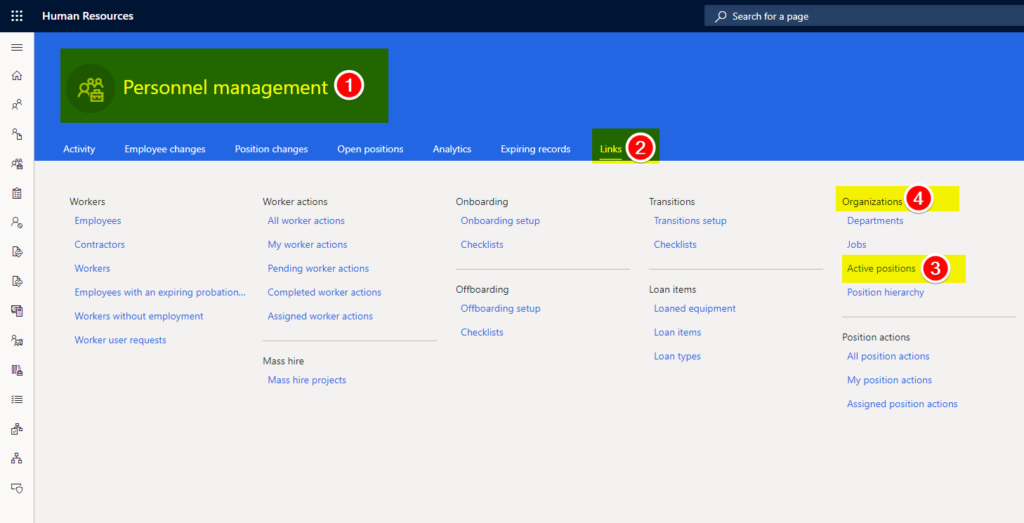Open 'Employees with an expiring probation' link
Viewport: 1024px width, 523px height.
point(160,292)
